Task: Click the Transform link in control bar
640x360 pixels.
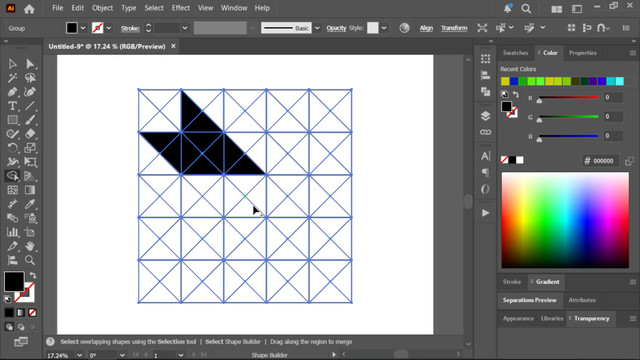Action: tap(454, 28)
